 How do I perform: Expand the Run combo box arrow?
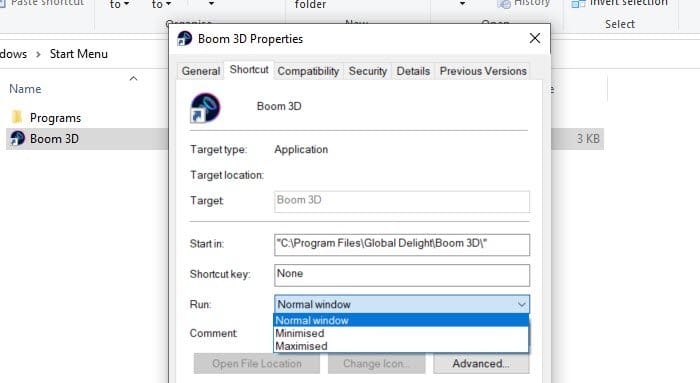click(521, 304)
